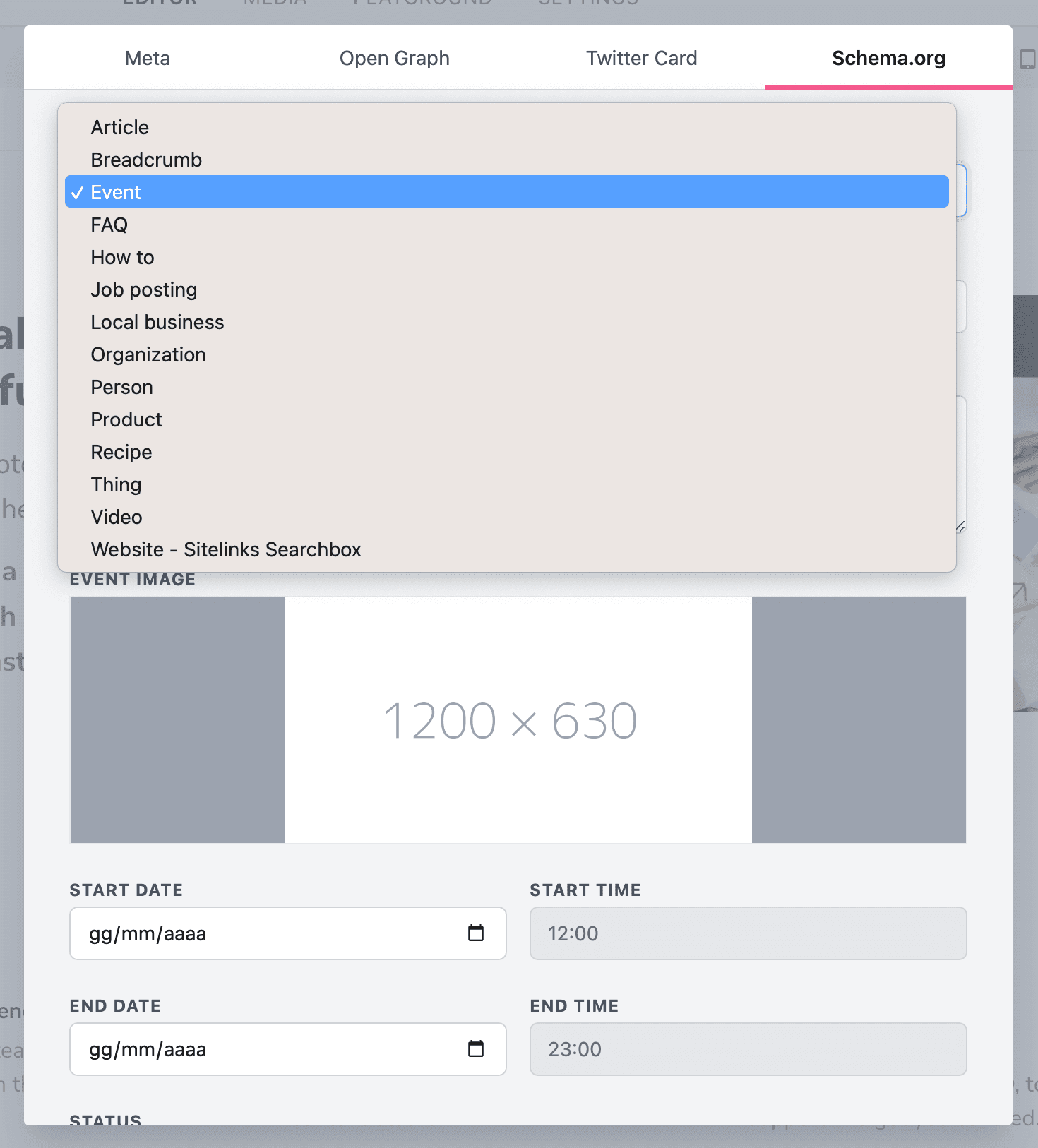Screen dimensions: 1038x1148
Task: Switch to the Twitter Card tab
Action: pyautogui.click(x=641, y=58)
